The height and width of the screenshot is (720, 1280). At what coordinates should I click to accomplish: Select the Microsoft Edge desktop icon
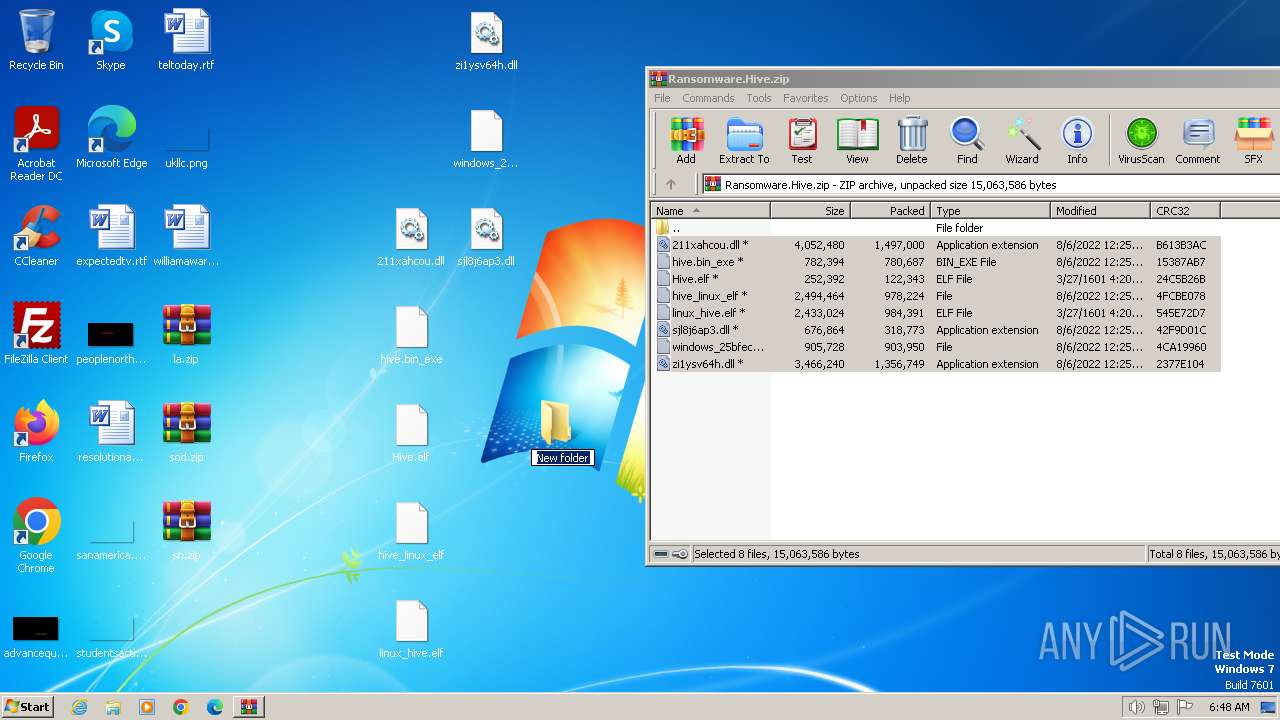point(111,138)
